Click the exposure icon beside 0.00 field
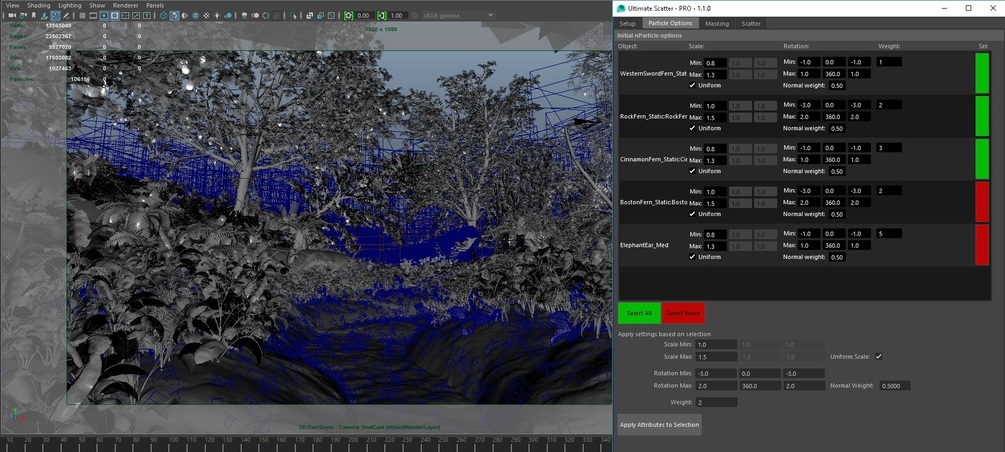 348,16
